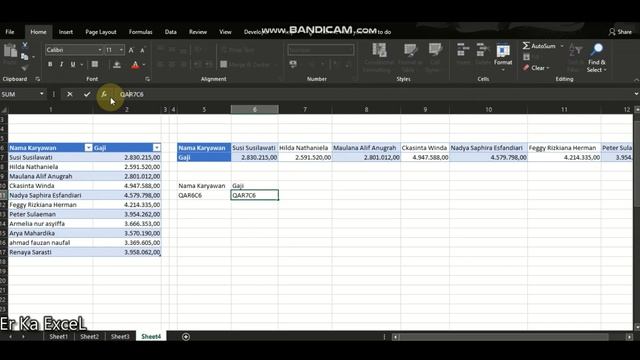Click cell containing QAR6C6
640x360 pixels.
[x=204, y=195]
